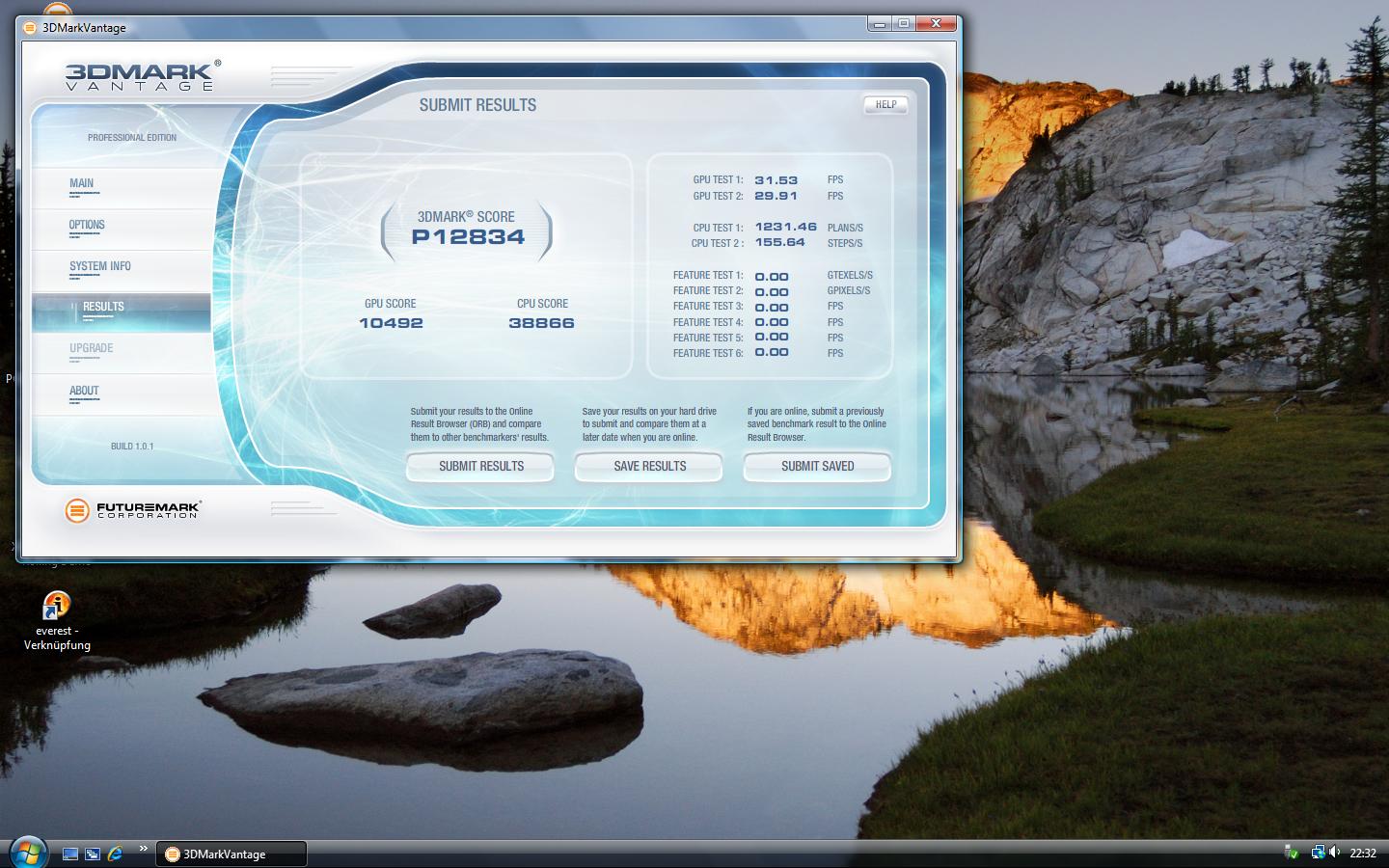Click the volume speaker tray icon
The image size is (1389, 868).
pos(1335,853)
